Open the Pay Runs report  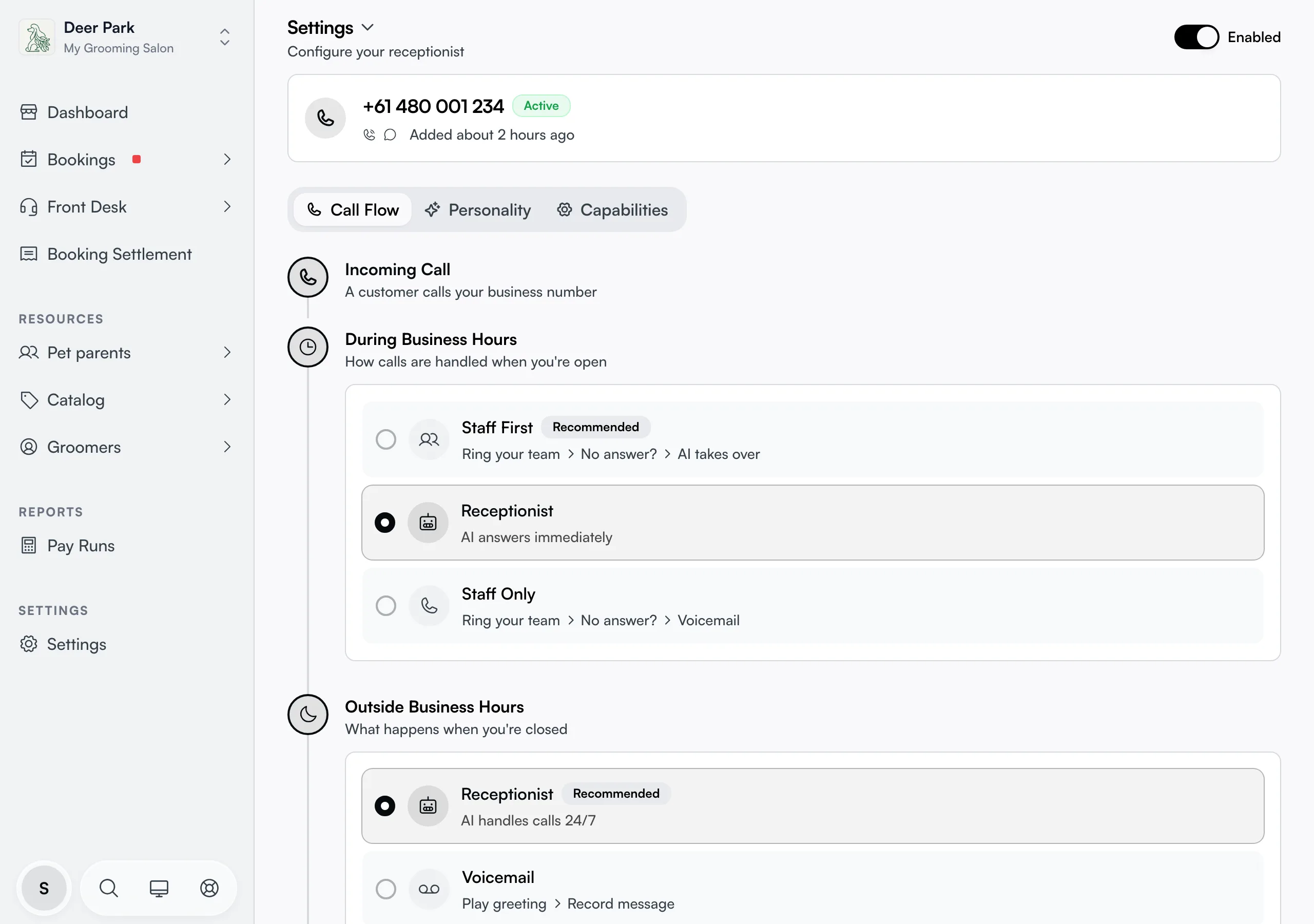coord(81,546)
